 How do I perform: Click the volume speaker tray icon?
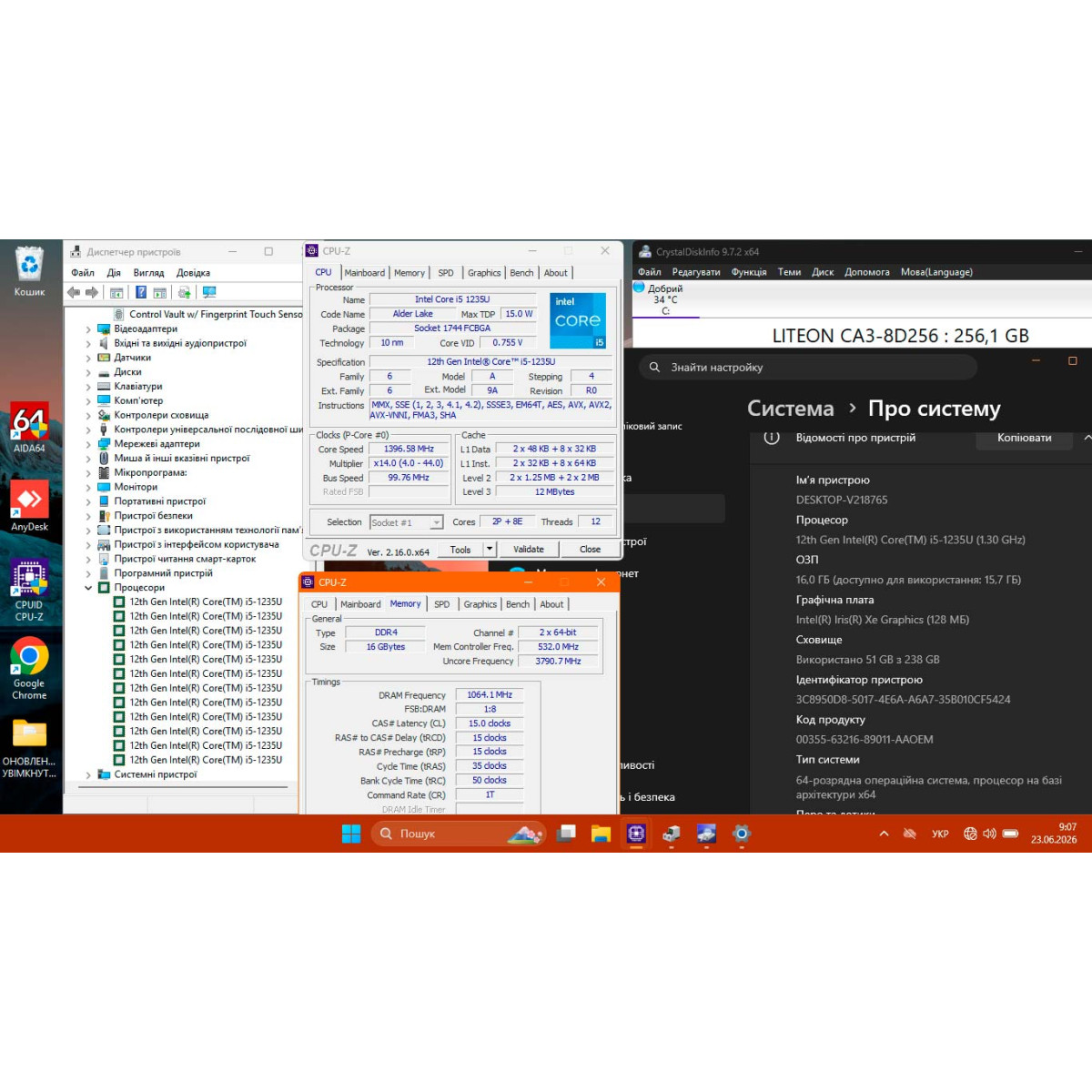pyautogui.click(x=989, y=834)
